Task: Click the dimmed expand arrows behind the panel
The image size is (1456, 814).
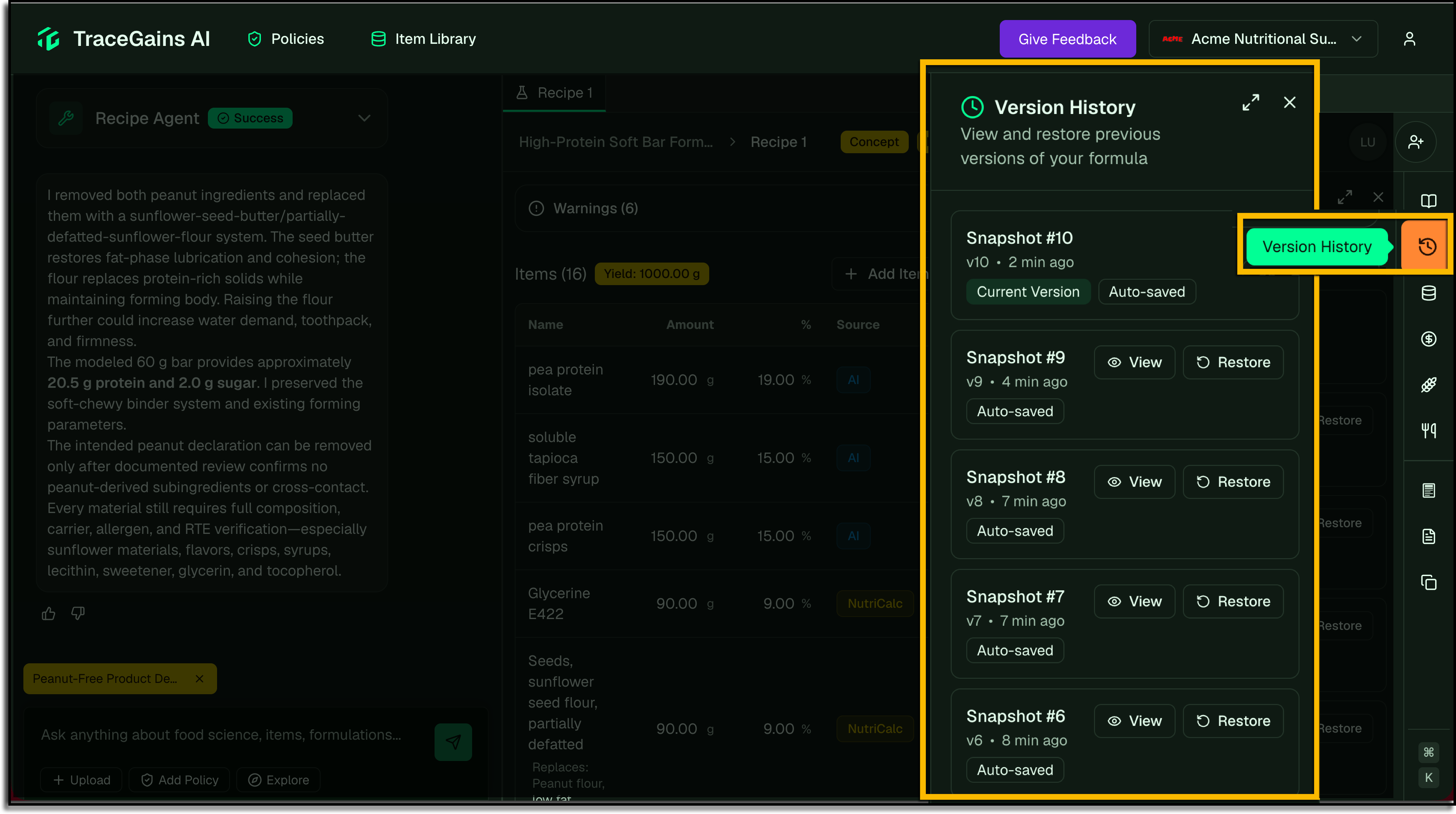Action: [1345, 197]
